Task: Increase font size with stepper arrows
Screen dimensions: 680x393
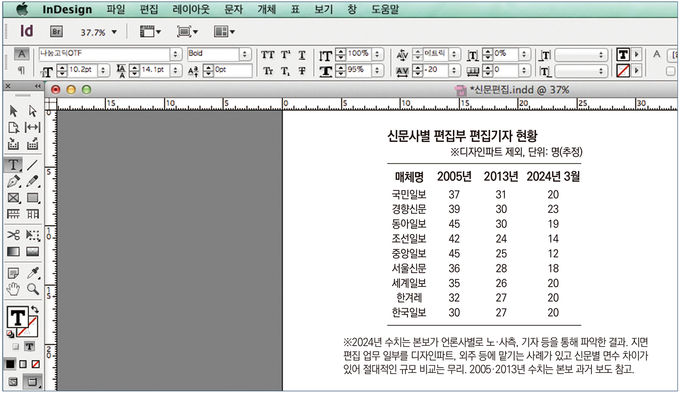Action: pos(63,70)
